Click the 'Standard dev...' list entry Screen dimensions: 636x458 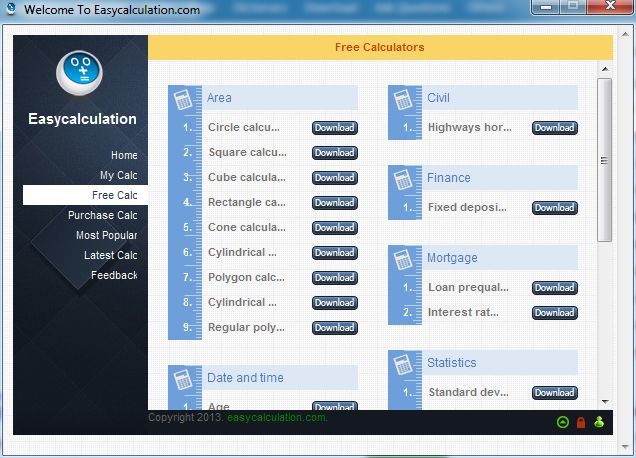[468, 392]
